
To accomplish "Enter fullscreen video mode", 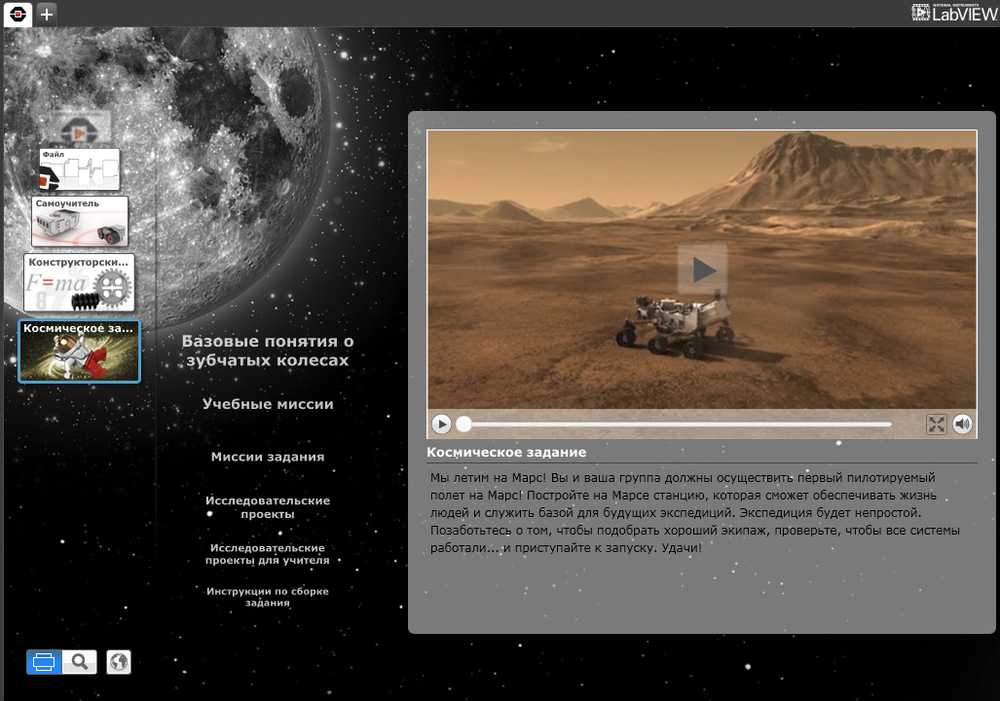I will click(936, 424).
